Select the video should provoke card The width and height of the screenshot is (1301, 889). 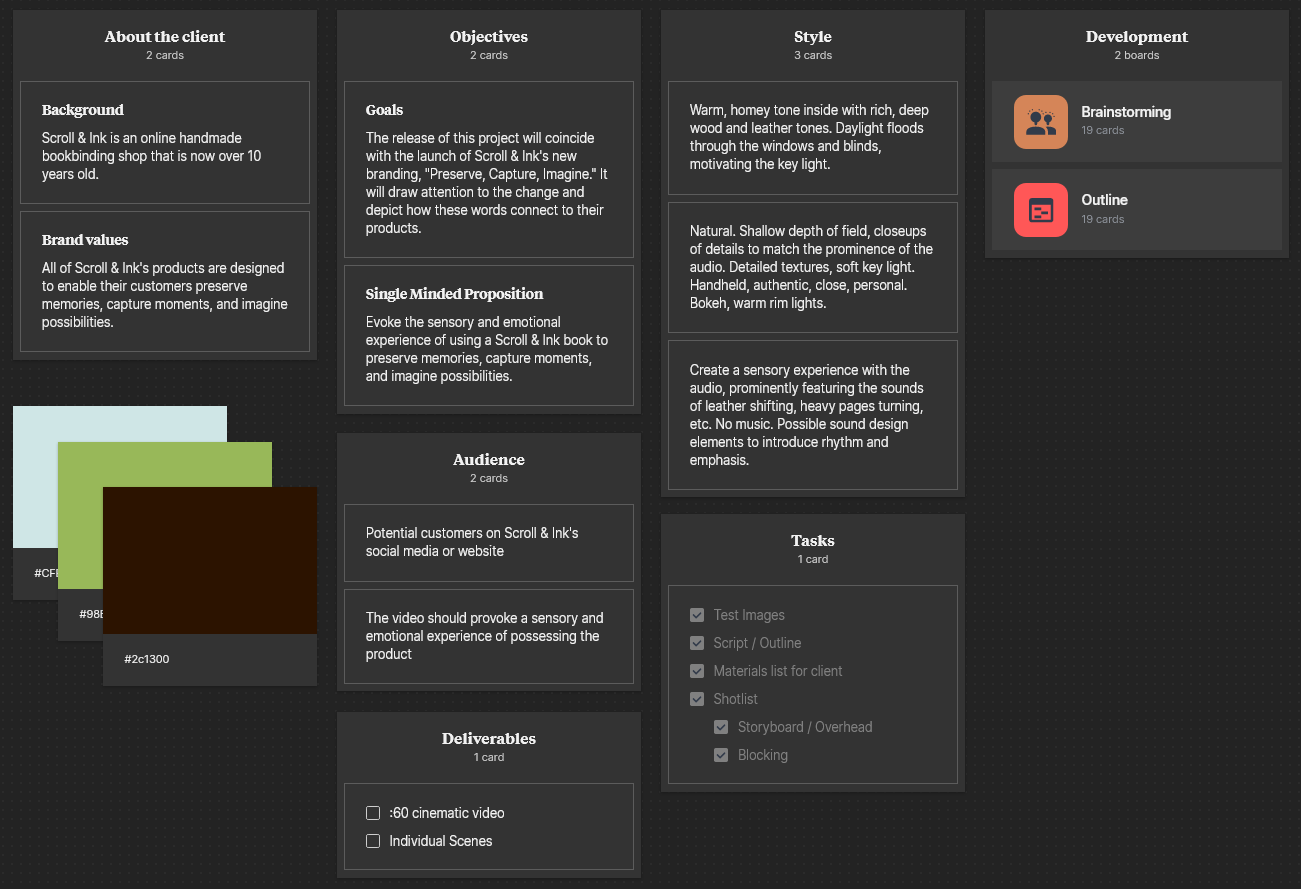489,636
